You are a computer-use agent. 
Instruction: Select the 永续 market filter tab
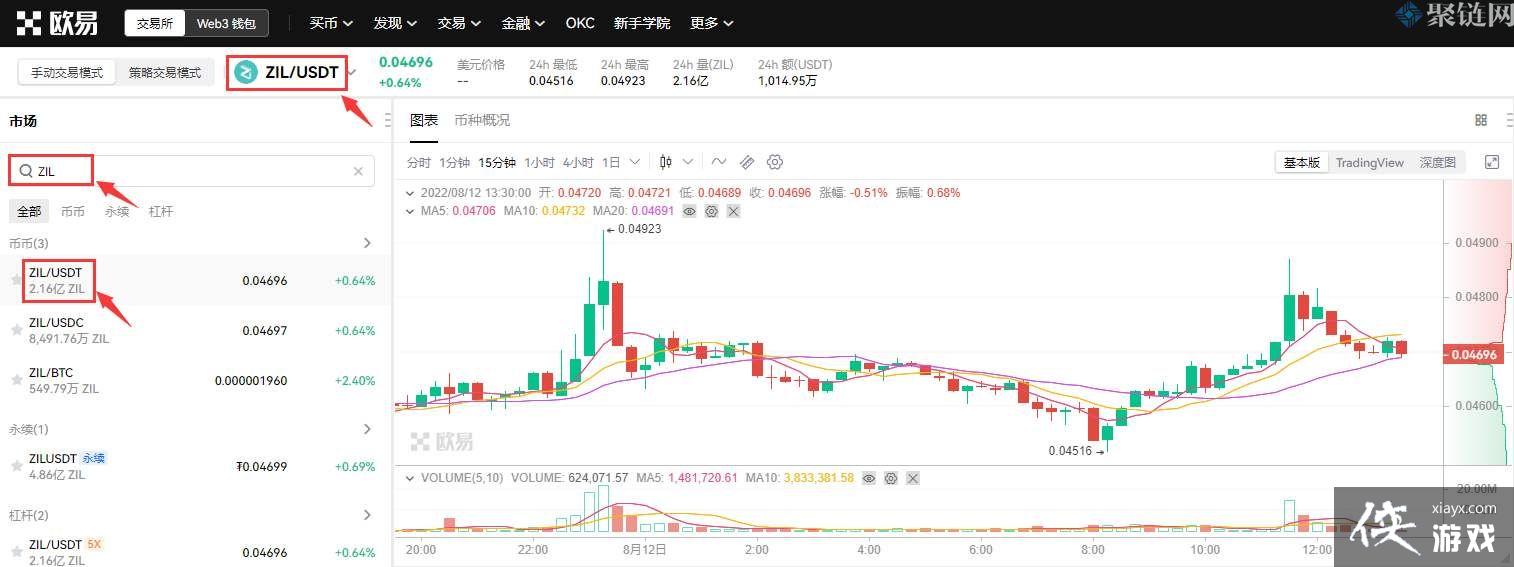(117, 211)
